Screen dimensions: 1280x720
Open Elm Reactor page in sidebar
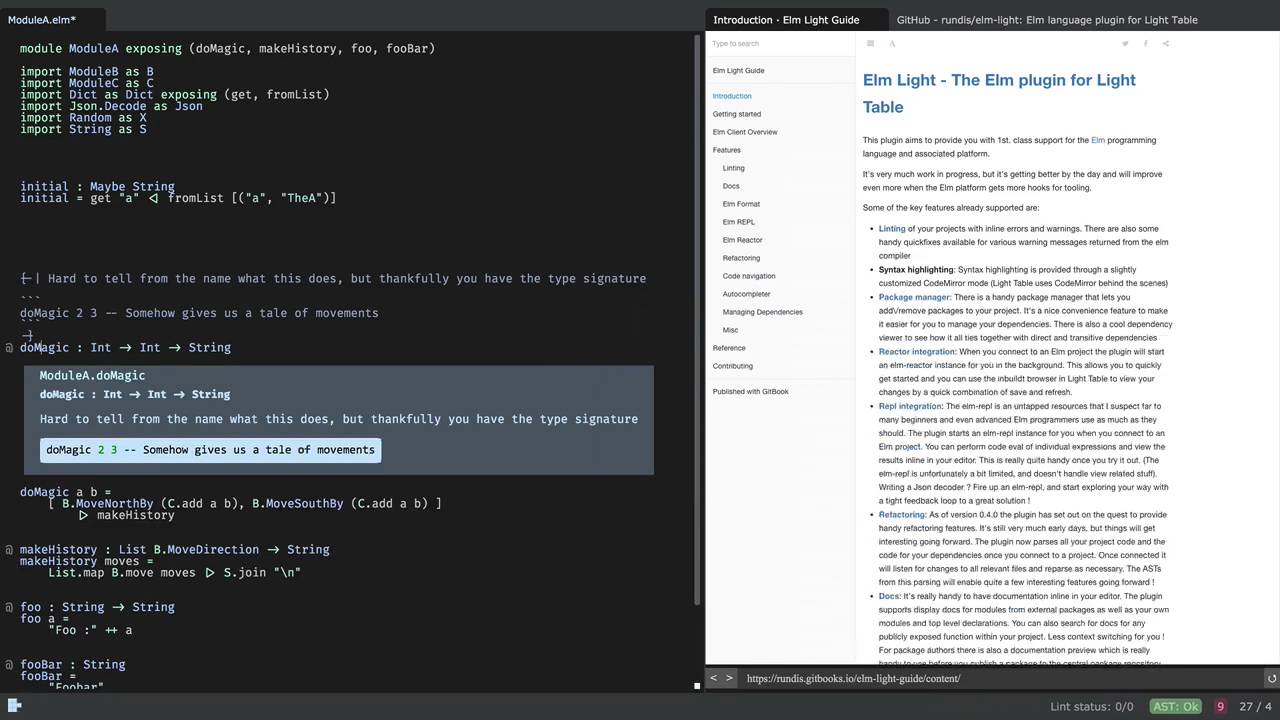[x=743, y=240]
